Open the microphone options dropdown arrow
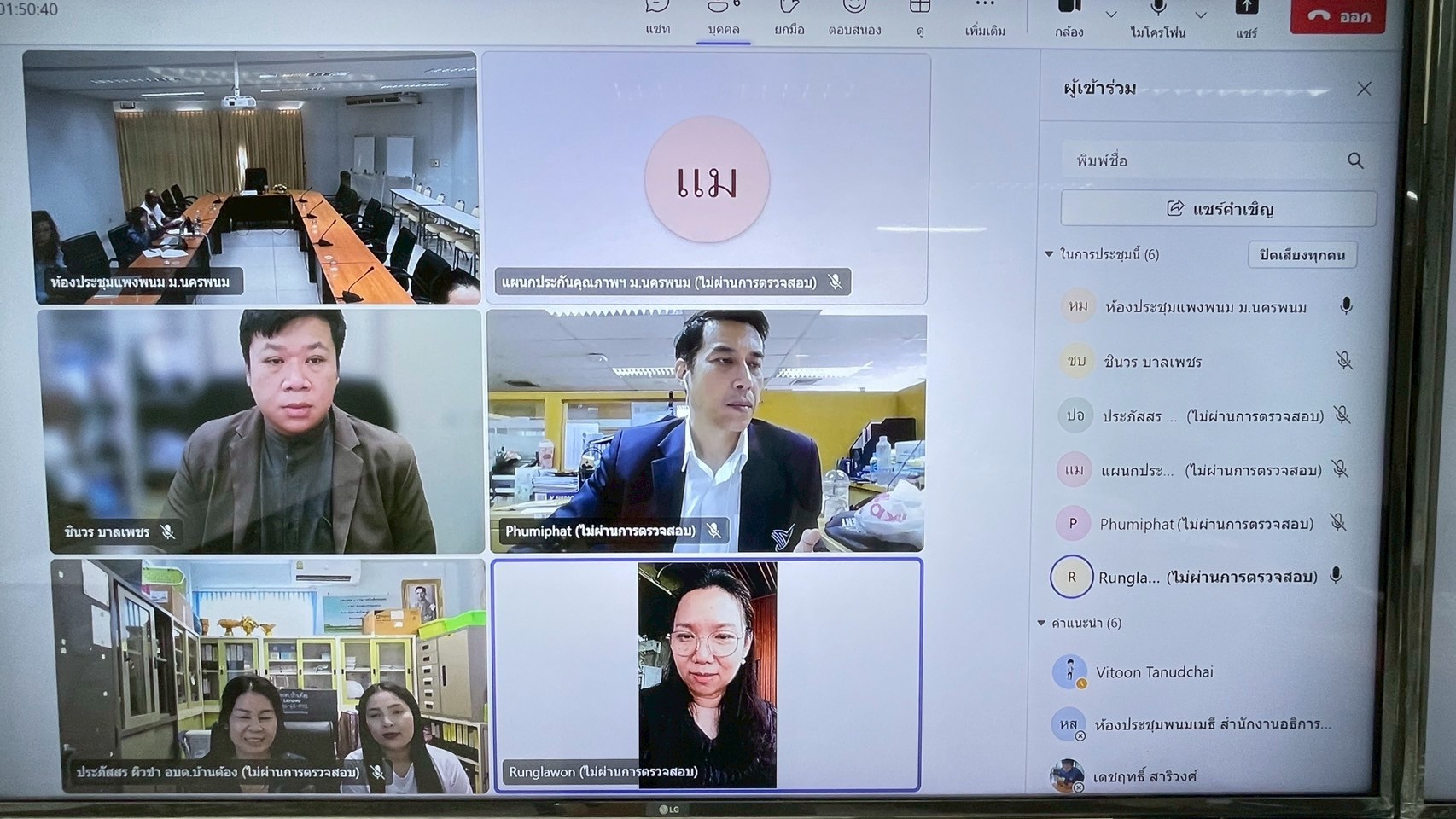1456x819 pixels. tap(1201, 15)
